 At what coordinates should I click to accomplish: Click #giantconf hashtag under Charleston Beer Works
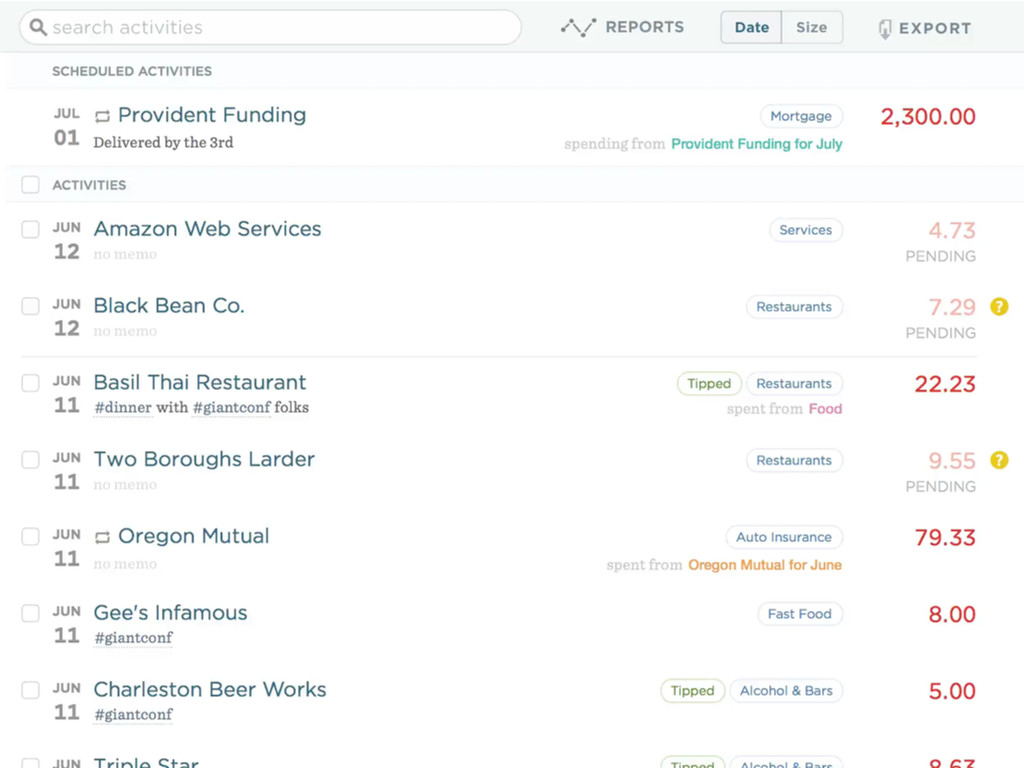134,714
